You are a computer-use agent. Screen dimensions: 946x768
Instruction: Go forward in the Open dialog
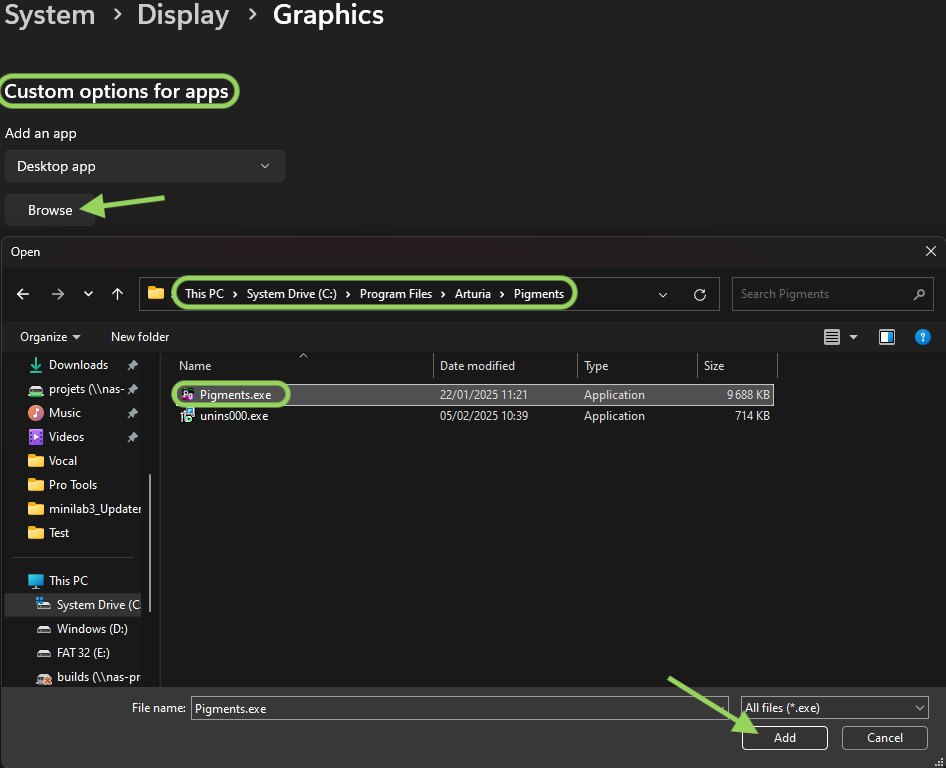58,294
